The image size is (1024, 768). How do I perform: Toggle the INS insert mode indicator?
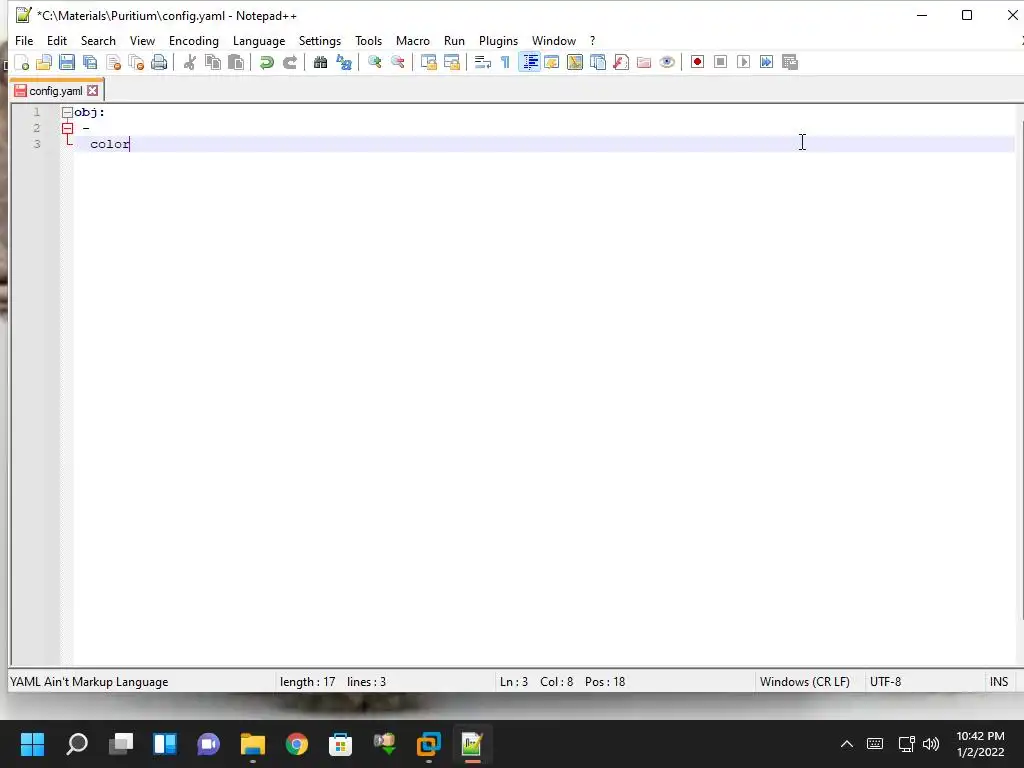click(x=999, y=682)
